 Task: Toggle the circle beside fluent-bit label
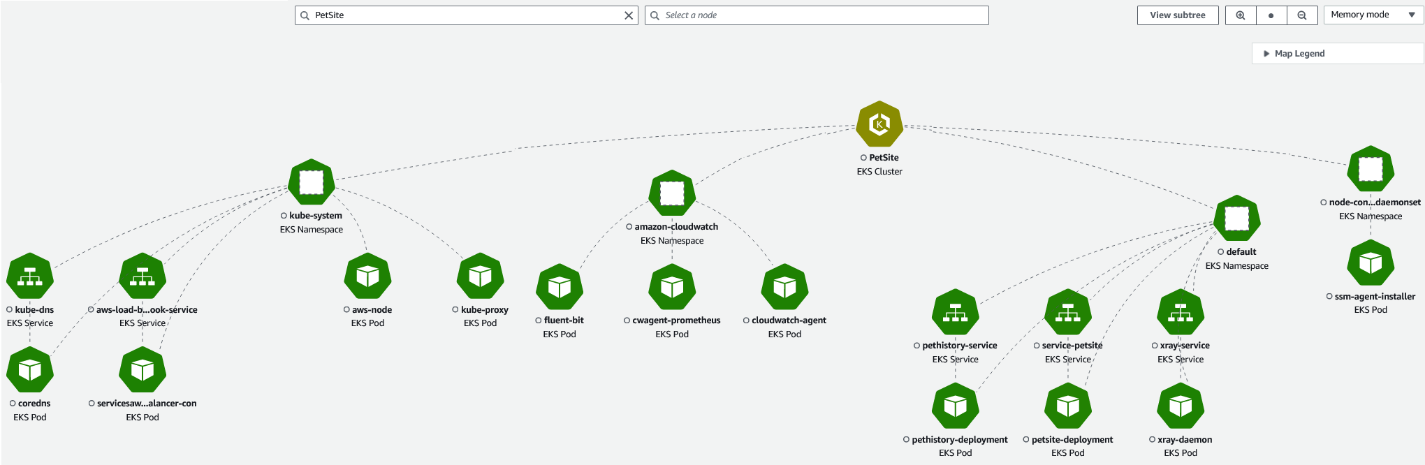[537, 321]
